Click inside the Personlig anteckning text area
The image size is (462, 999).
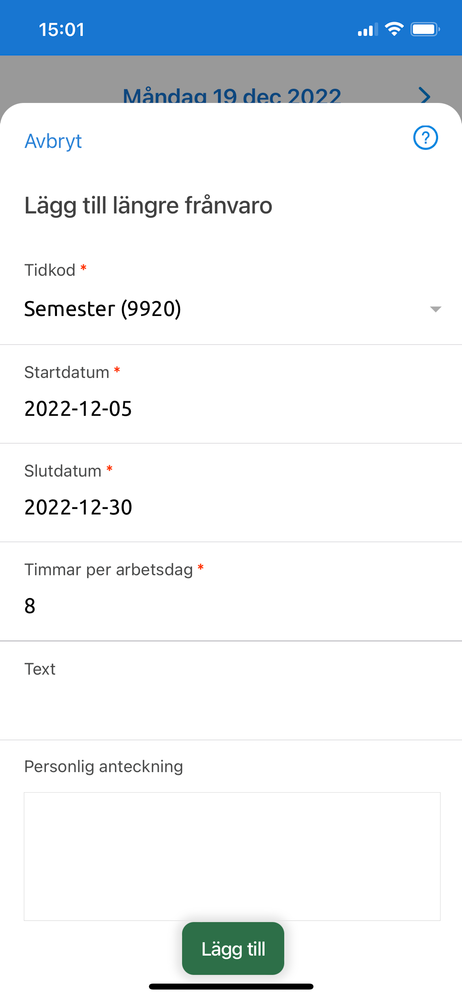tap(232, 856)
